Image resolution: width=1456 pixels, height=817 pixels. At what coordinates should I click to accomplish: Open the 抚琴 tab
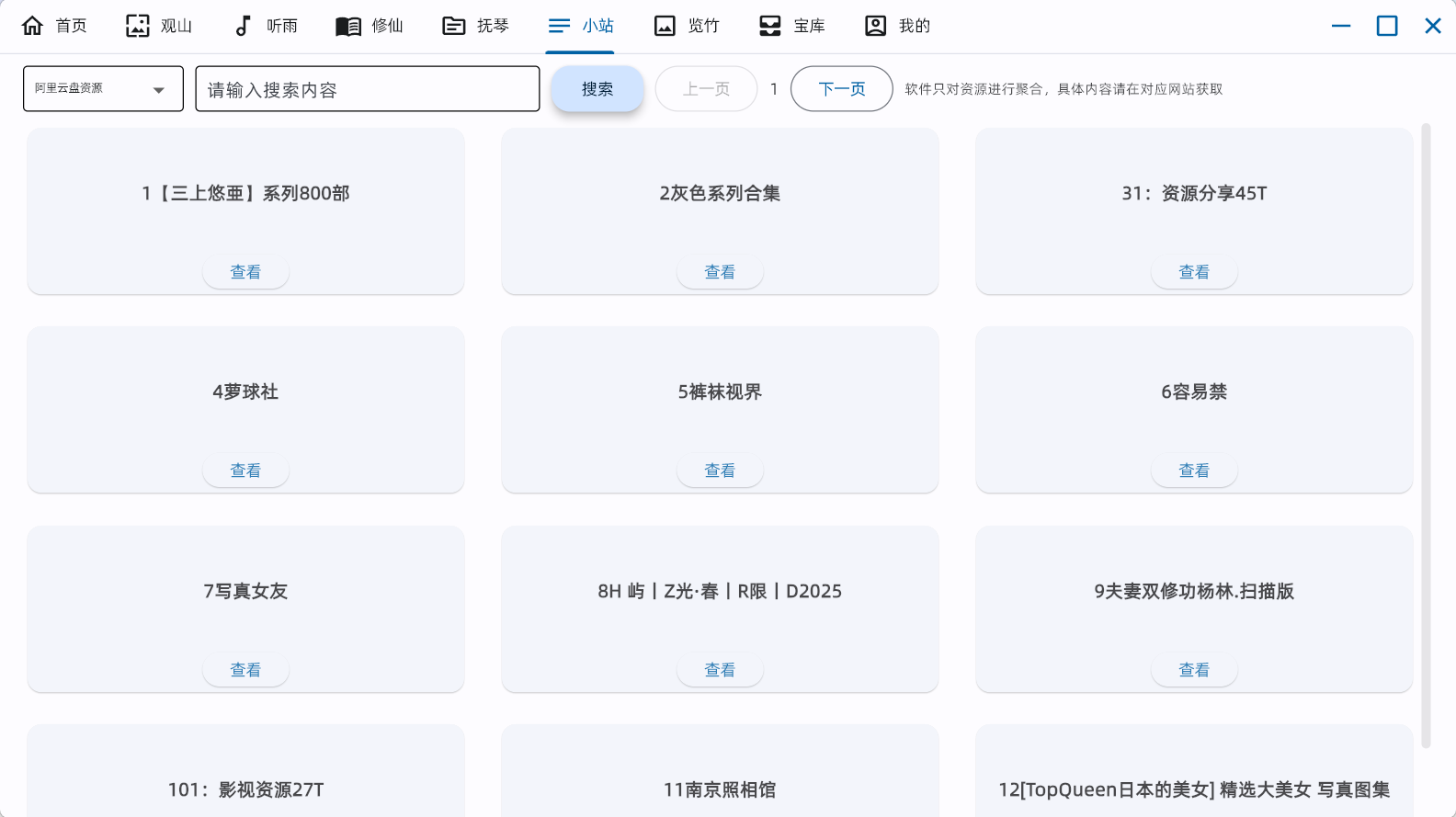[476, 26]
